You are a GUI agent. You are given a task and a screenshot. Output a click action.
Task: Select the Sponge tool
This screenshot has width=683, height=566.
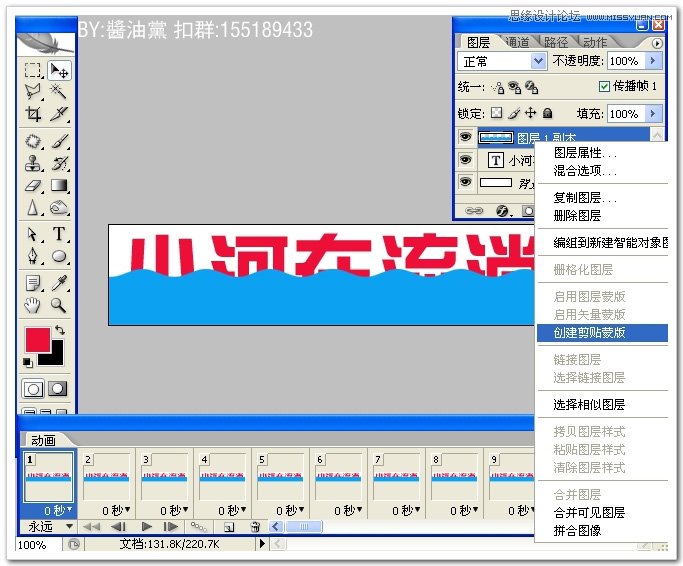59,207
